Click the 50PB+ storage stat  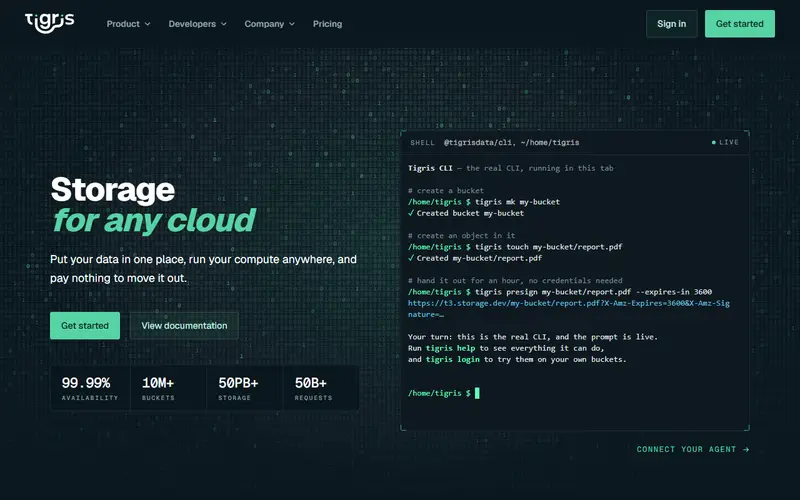244,388
